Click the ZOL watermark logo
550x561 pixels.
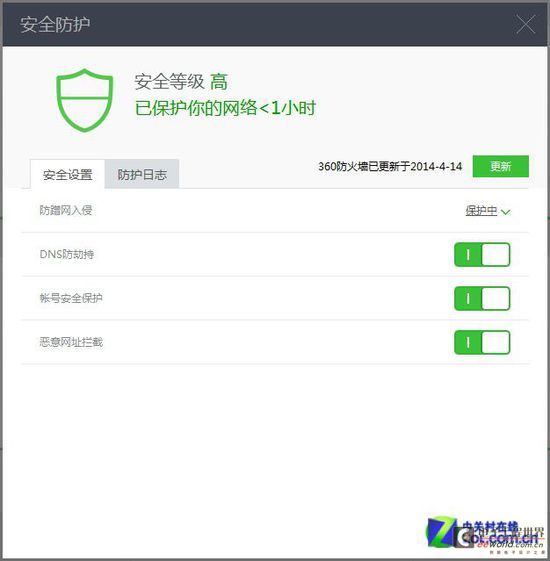(x=485, y=535)
